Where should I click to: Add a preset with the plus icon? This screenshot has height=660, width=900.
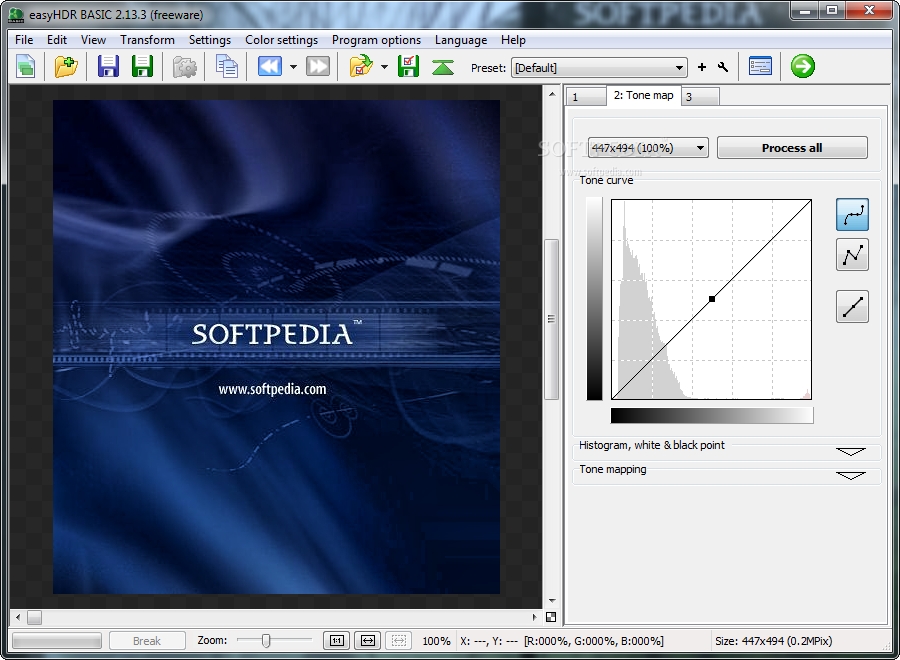[x=701, y=67]
